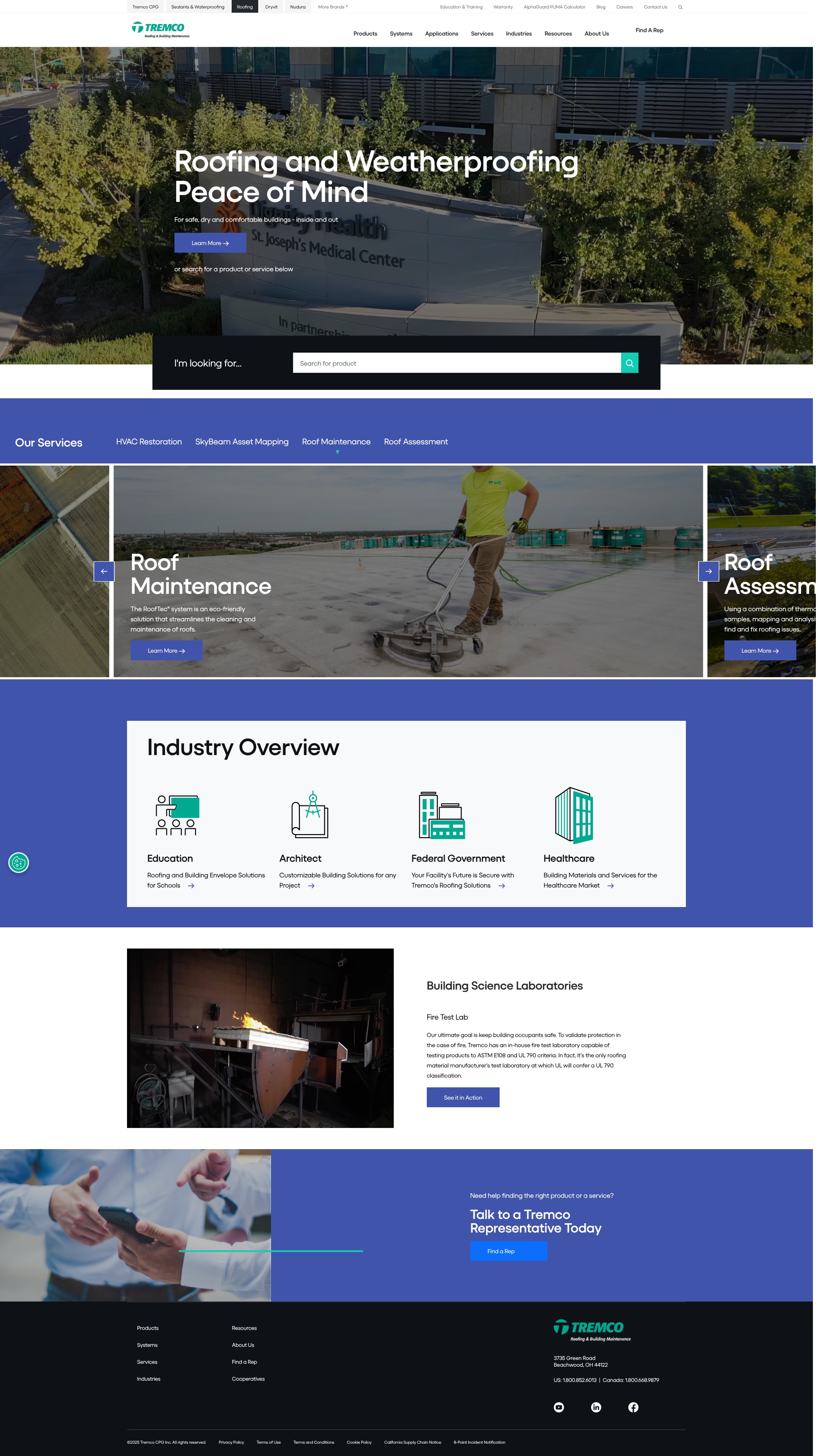
Task: Select Roof Maintenance service tab
Action: tap(336, 441)
